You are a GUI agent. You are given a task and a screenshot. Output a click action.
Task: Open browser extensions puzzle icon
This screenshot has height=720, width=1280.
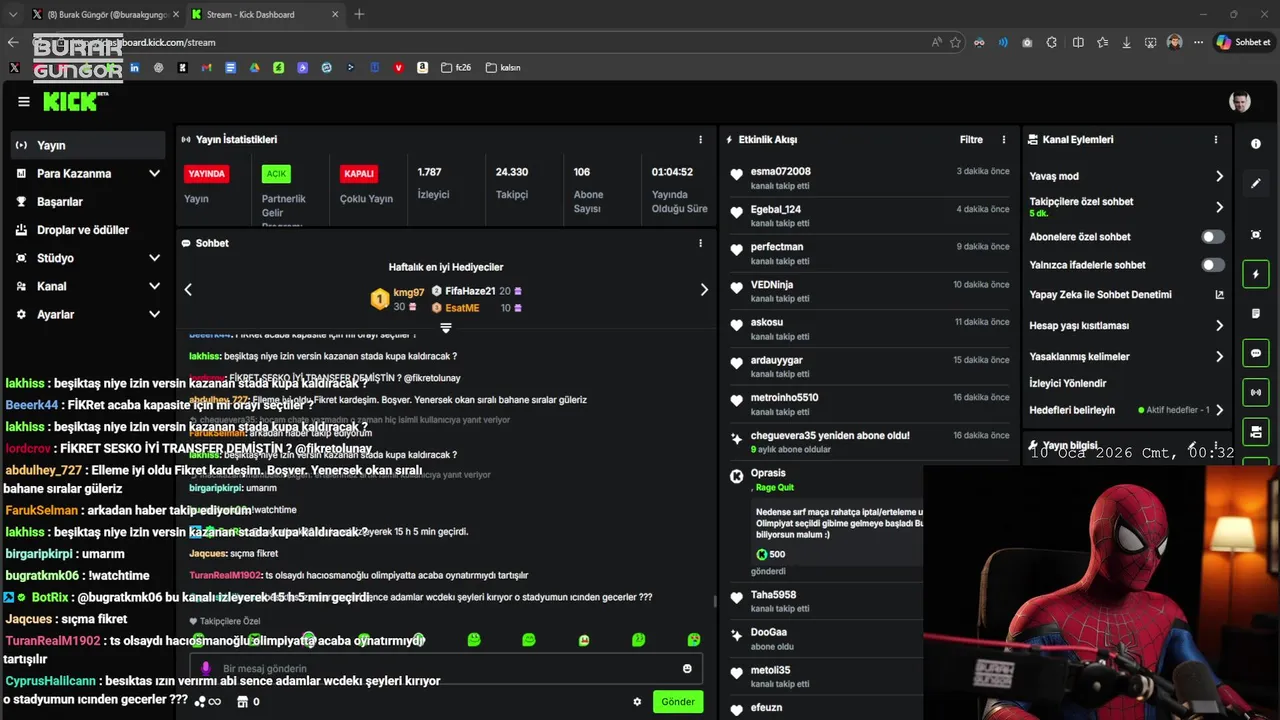[1052, 42]
